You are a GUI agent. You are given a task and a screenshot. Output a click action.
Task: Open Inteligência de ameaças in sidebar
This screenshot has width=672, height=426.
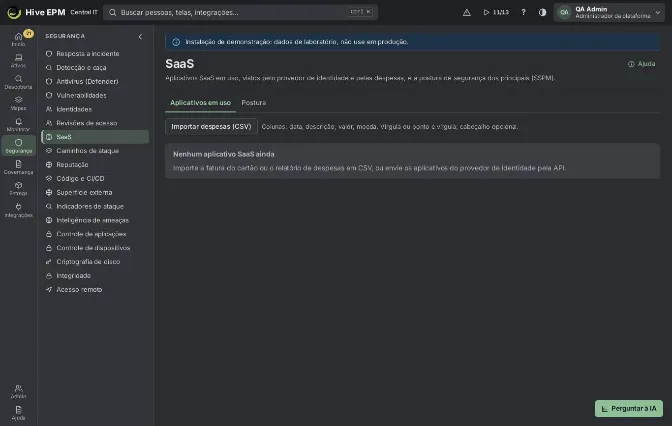pos(95,220)
